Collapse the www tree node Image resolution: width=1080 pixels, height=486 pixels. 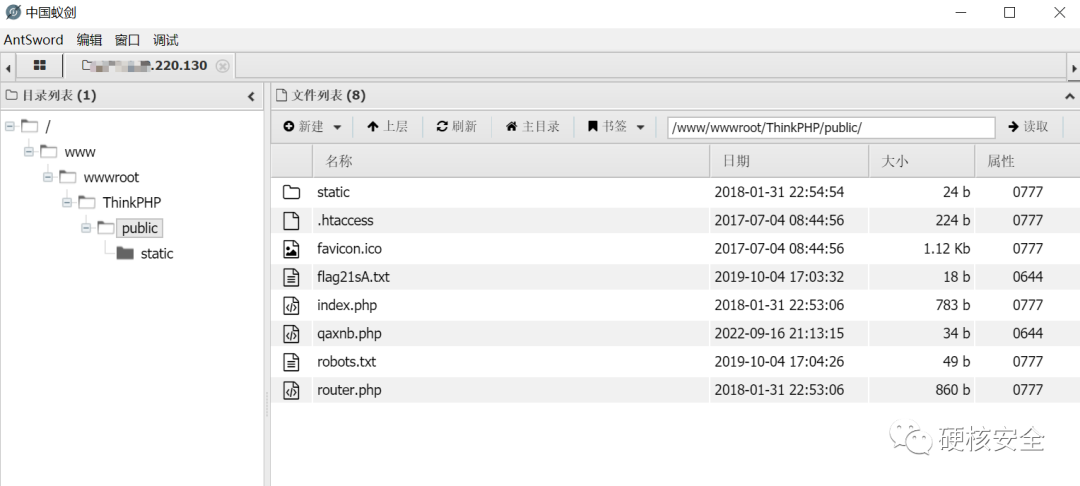(29, 151)
